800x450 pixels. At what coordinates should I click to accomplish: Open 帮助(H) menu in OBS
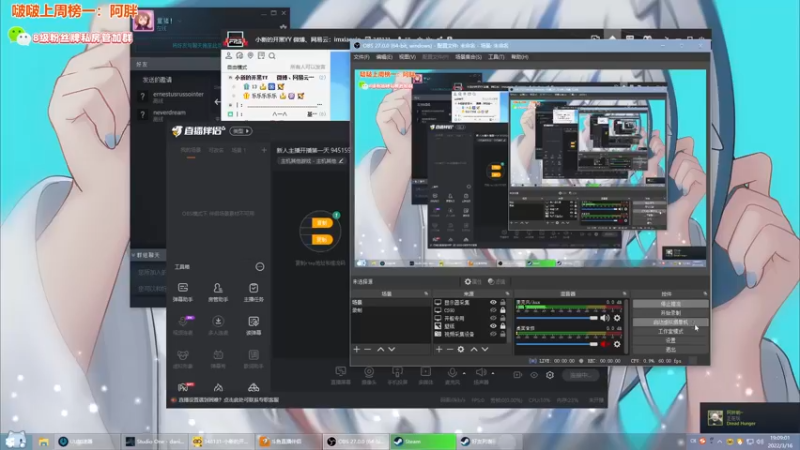pyautogui.click(x=519, y=57)
